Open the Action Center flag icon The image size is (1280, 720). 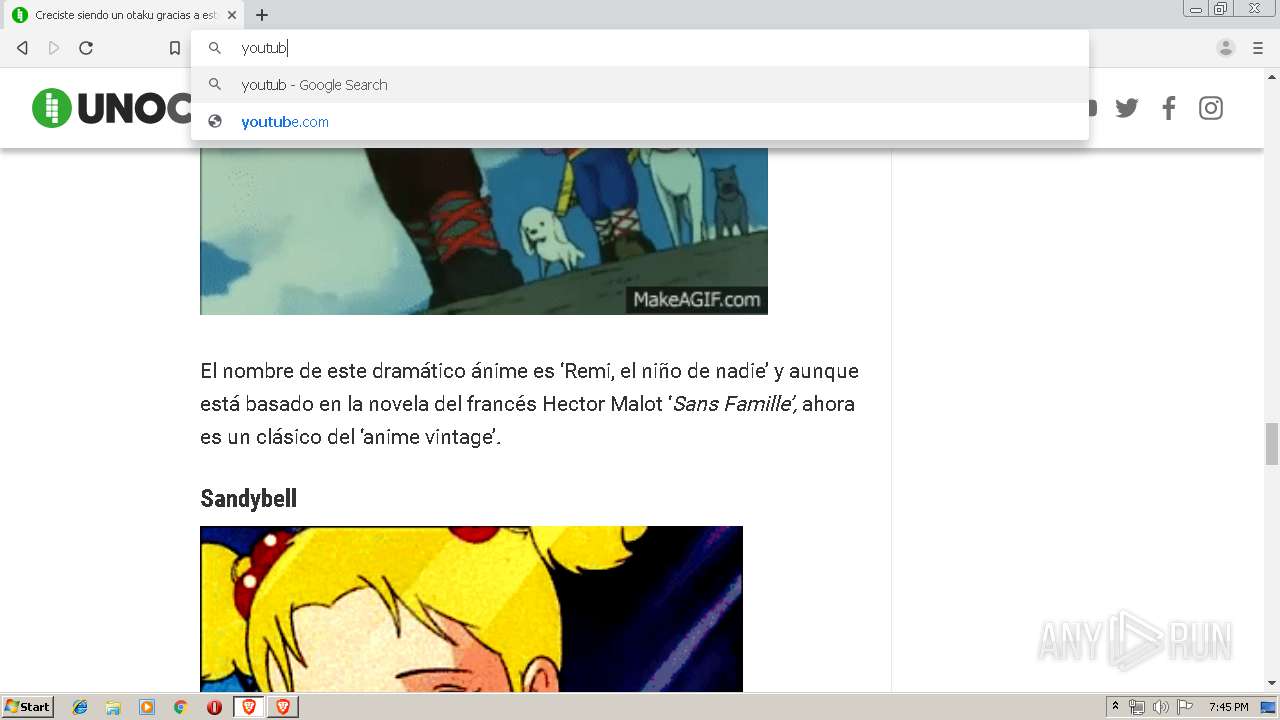1185,707
